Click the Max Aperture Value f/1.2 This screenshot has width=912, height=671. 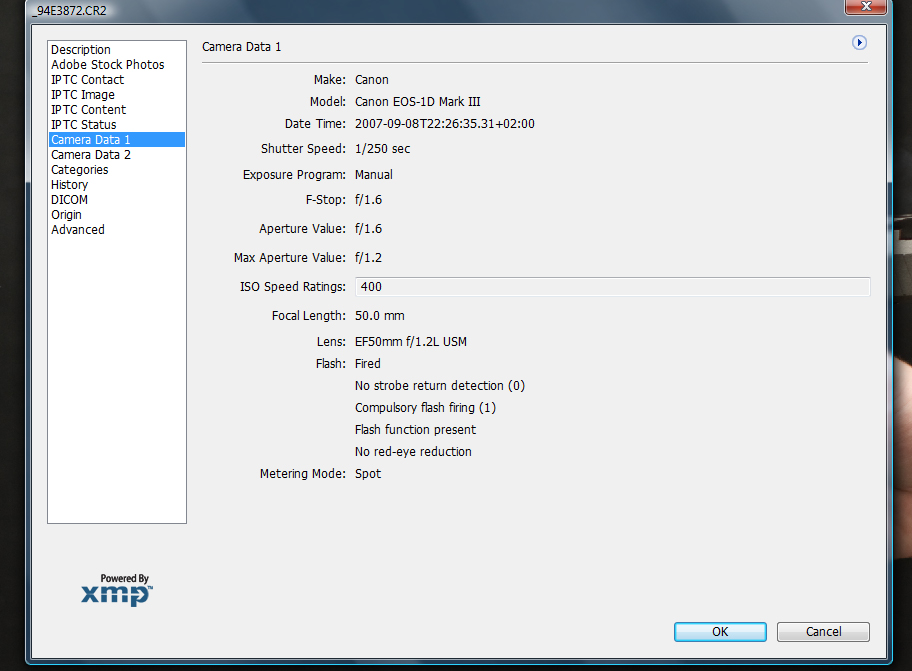pos(369,258)
